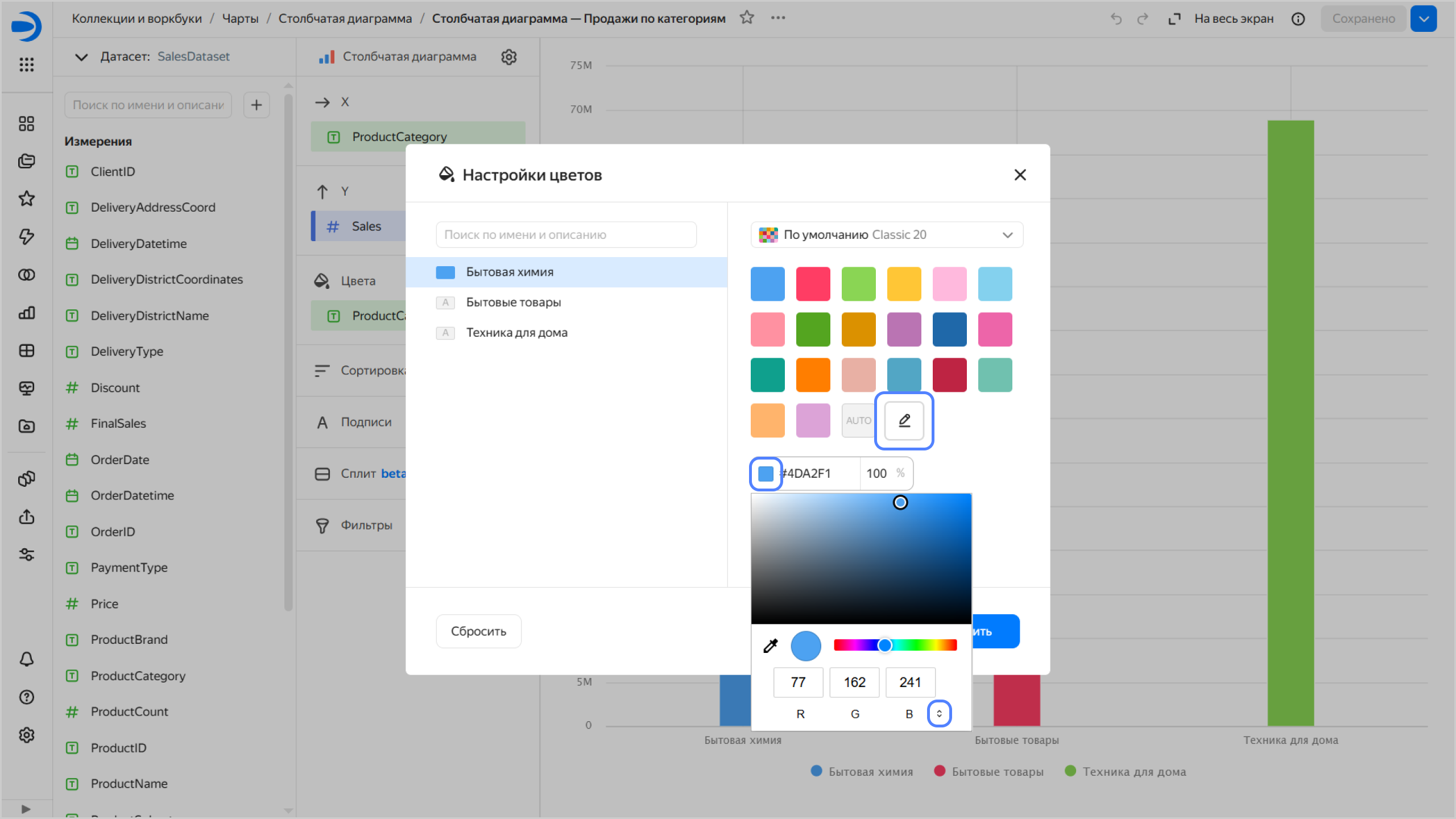This screenshot has width=1456, height=819.
Task: Click the eyedropper tool in color picker
Action: [770, 646]
